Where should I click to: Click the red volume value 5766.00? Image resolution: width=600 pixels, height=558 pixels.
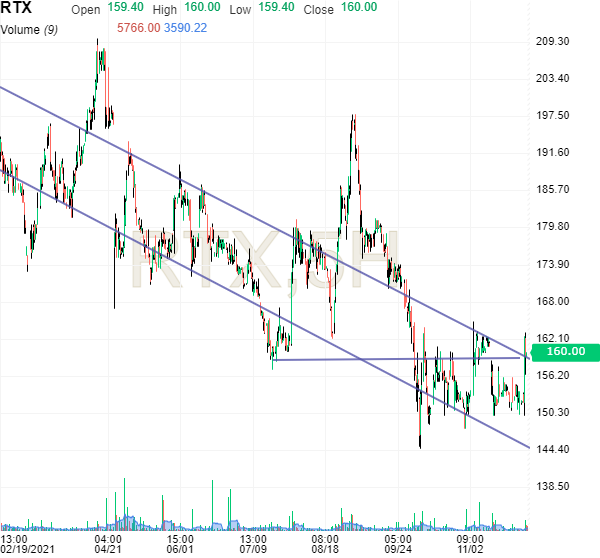point(139,28)
